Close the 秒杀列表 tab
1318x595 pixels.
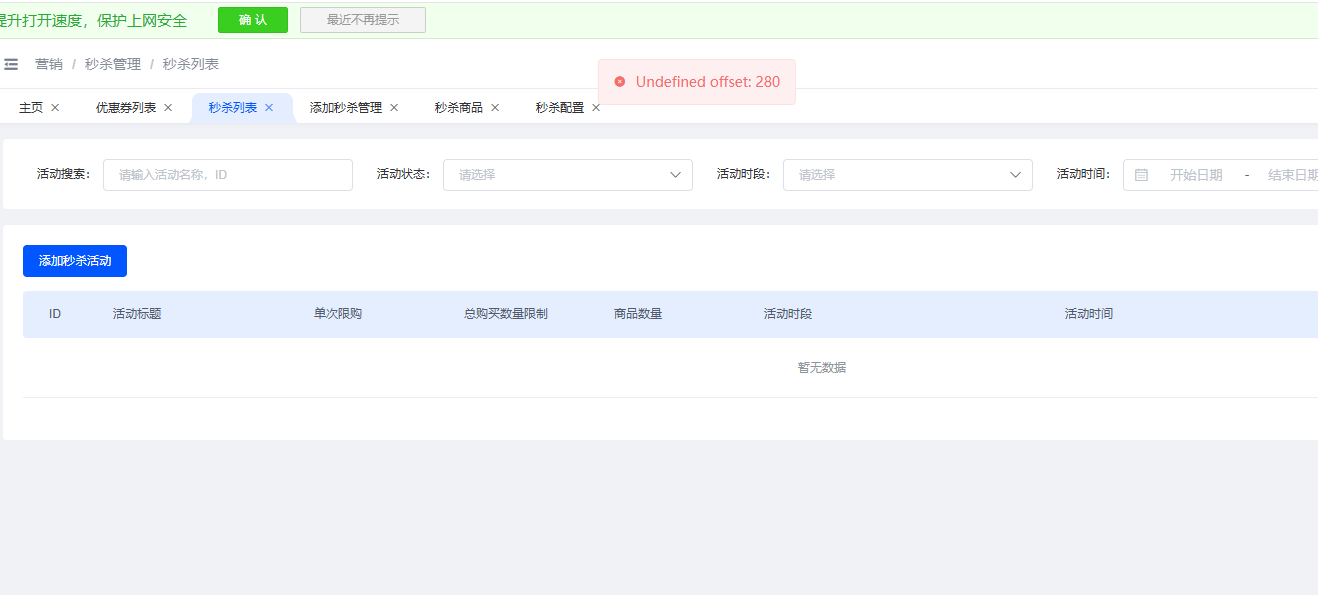tap(269, 107)
